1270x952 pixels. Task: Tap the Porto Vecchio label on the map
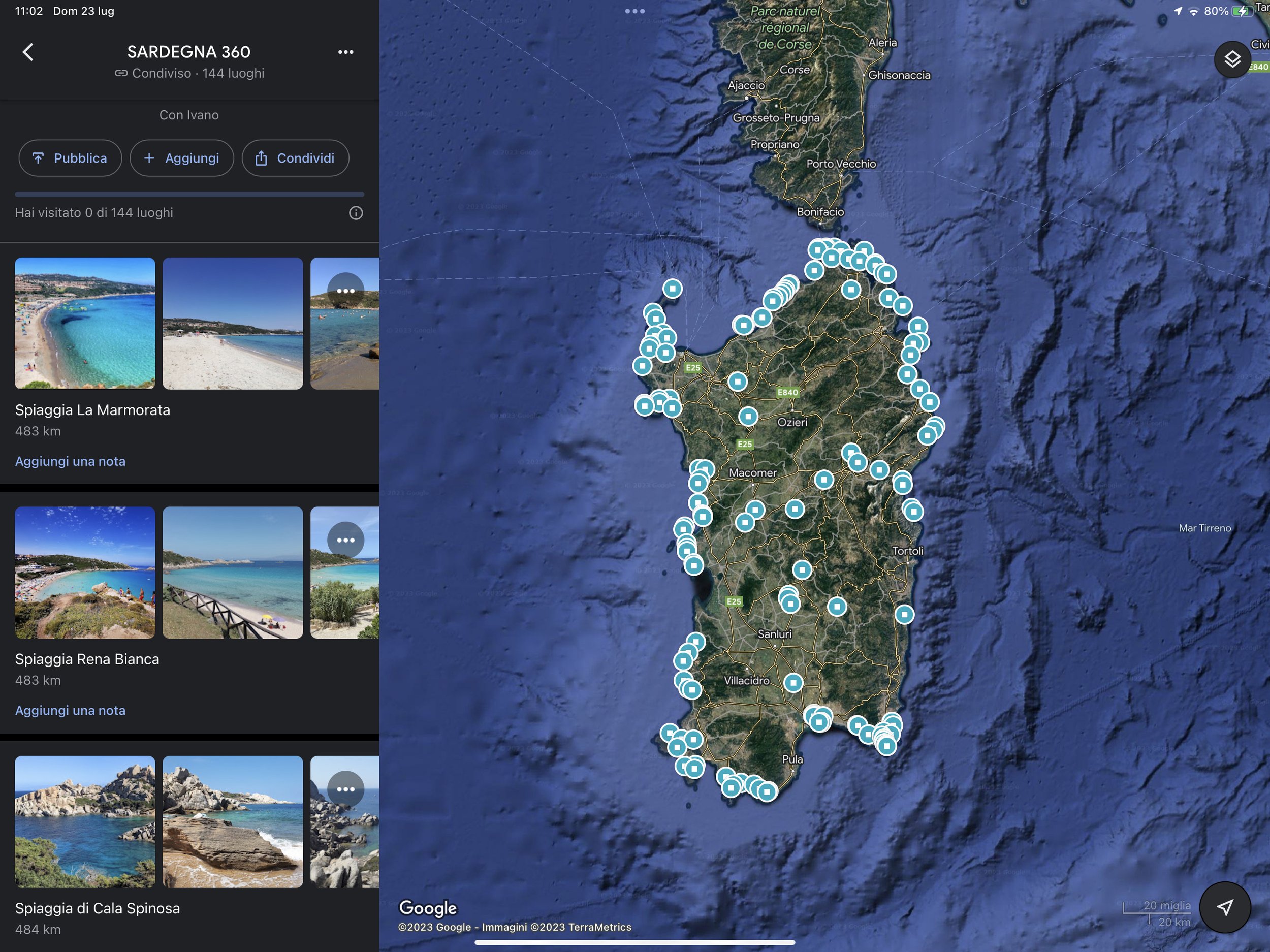click(841, 164)
